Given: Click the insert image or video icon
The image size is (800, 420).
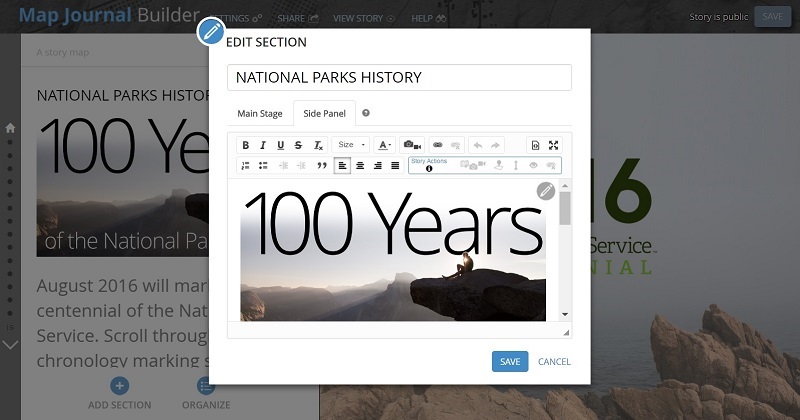Looking at the screenshot, I should click(412, 145).
